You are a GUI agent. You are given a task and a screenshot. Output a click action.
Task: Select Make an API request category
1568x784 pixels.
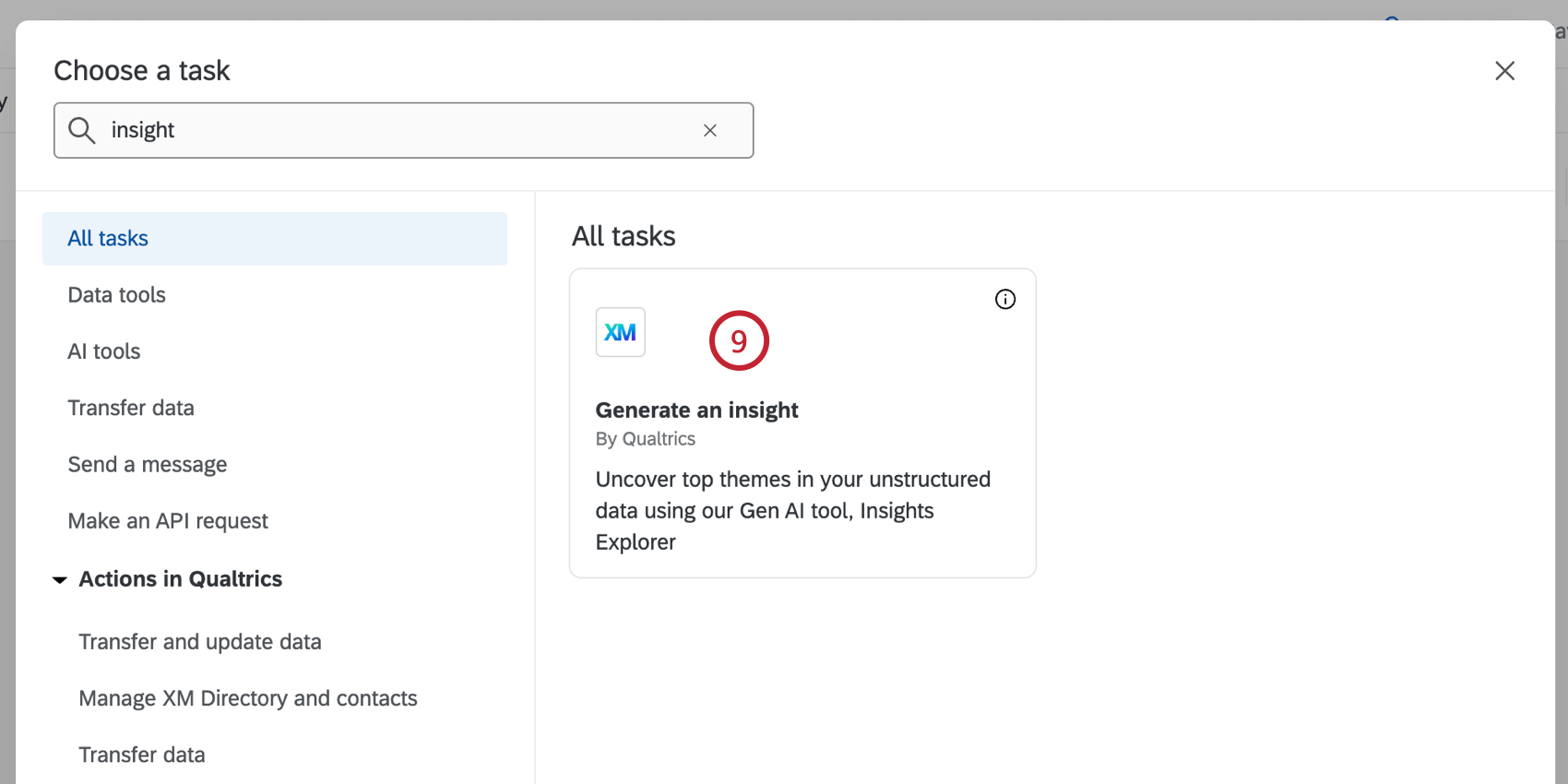click(168, 521)
